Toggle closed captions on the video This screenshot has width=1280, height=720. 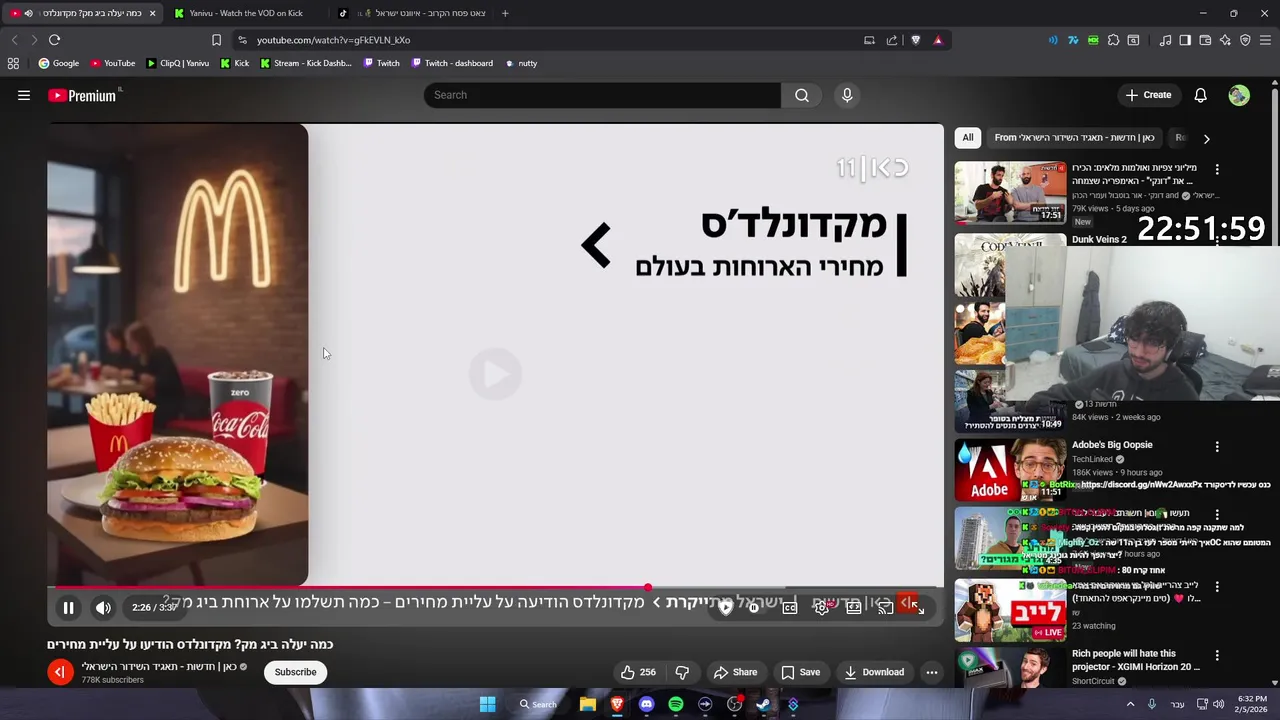790,607
